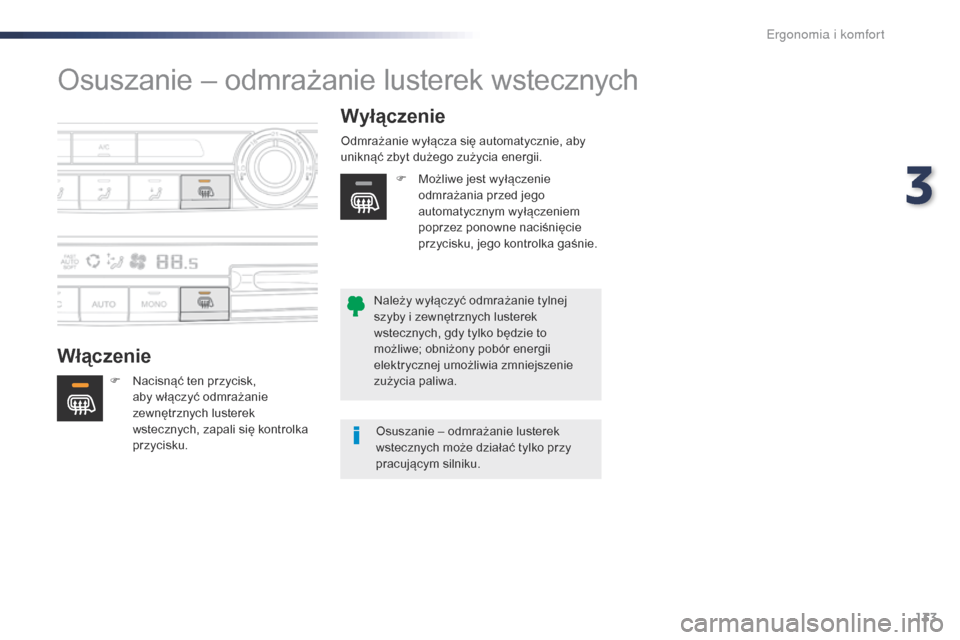Click the air recirculation icon in the climate display
The image size is (960, 640).
click(93, 262)
